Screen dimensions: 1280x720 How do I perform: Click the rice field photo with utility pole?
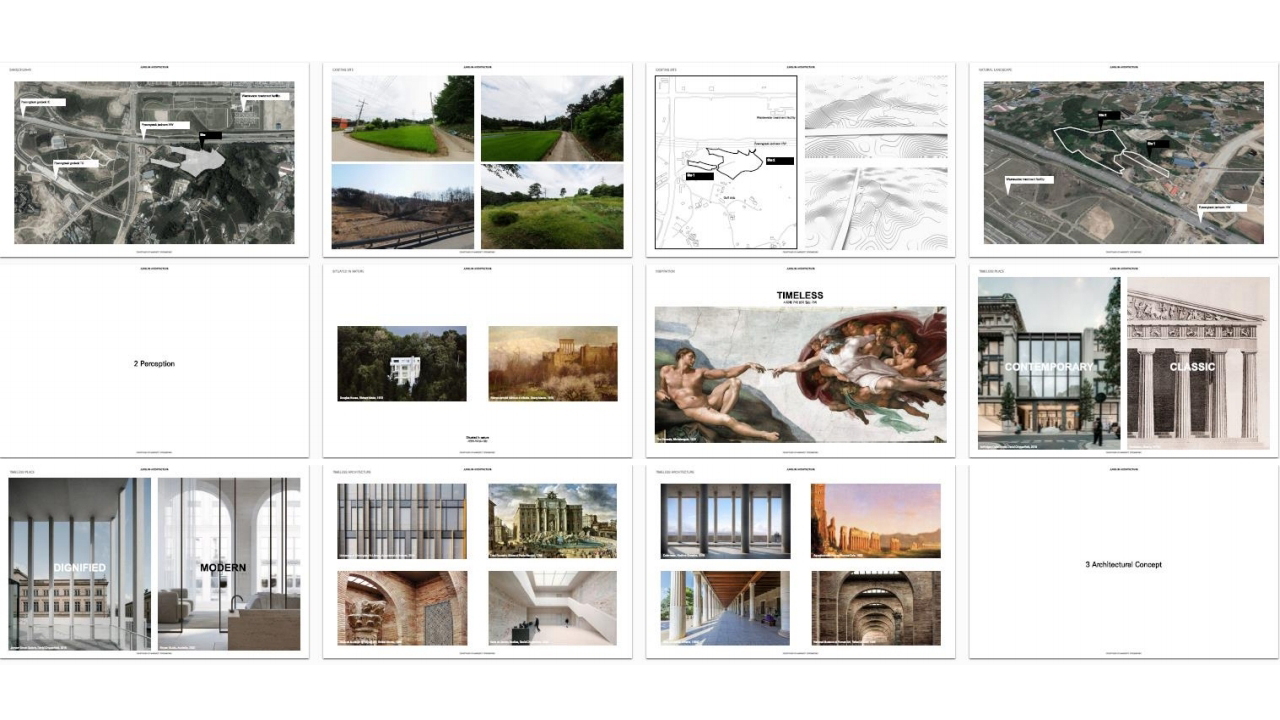click(403, 118)
